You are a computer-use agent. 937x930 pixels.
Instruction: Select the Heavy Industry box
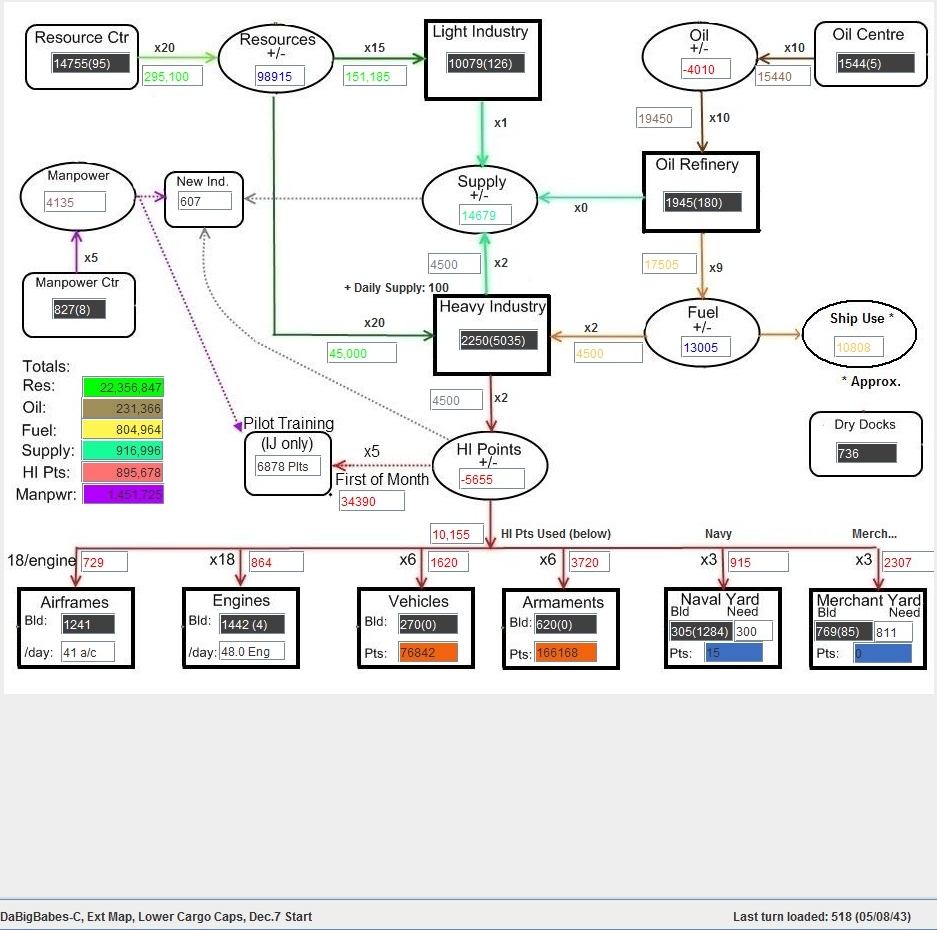click(x=491, y=335)
